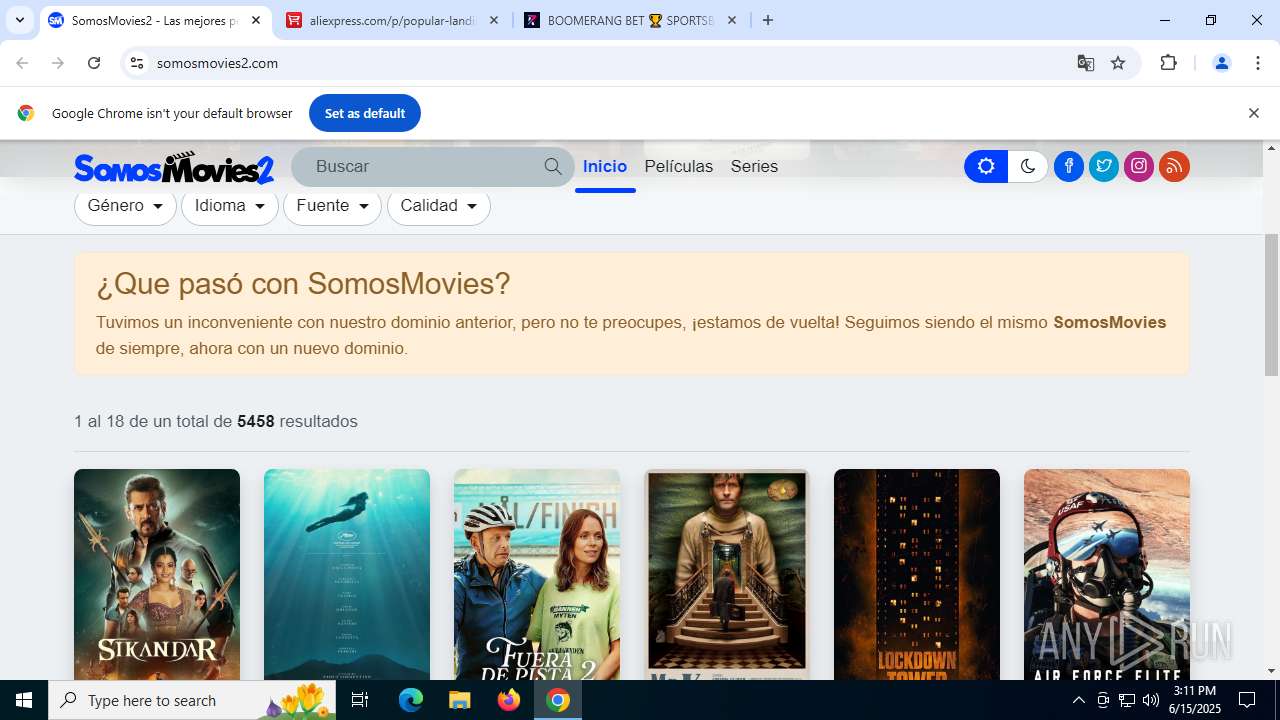This screenshot has width=1280, height=720.
Task: Launch Microsoft Edge from taskbar
Action: tap(411, 700)
